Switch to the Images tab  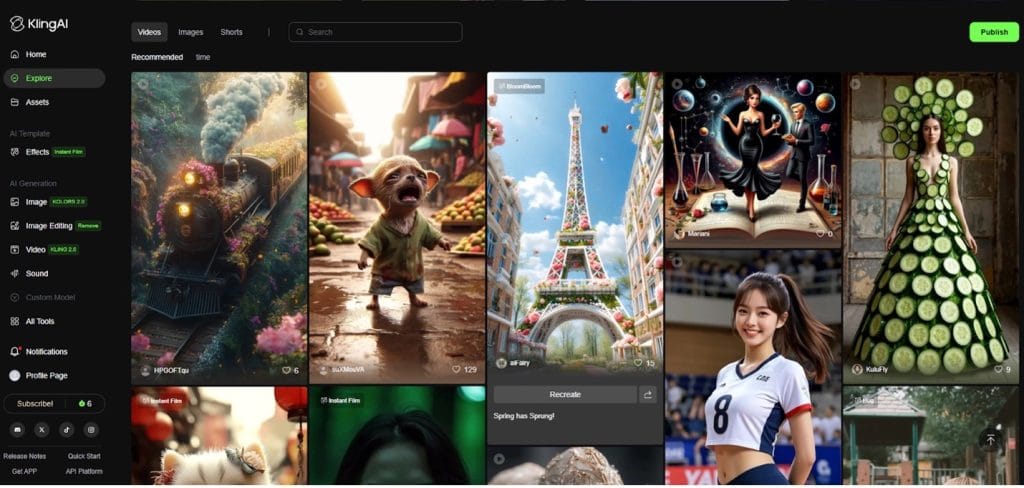pyautogui.click(x=190, y=32)
